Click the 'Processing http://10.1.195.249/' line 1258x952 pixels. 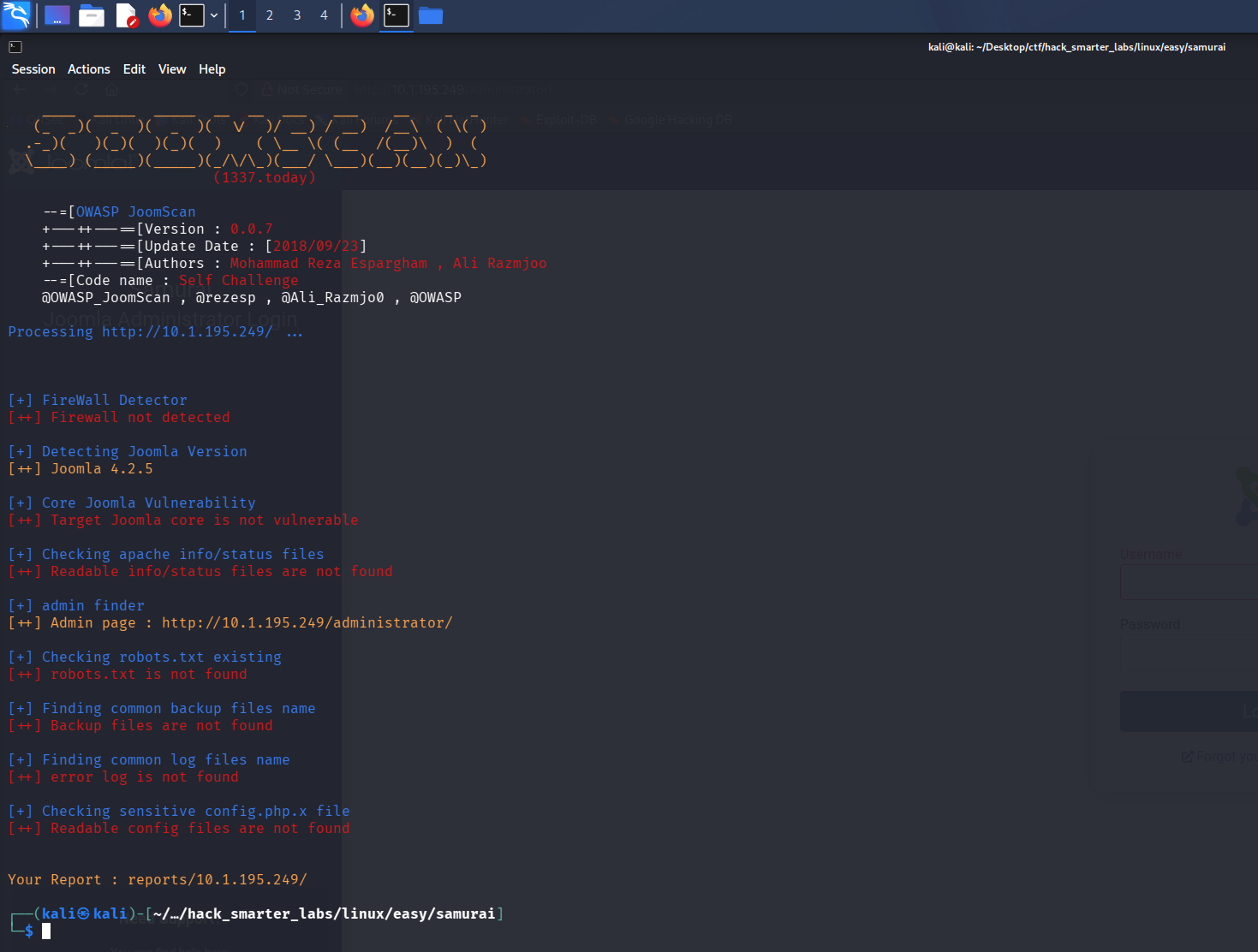click(x=155, y=332)
